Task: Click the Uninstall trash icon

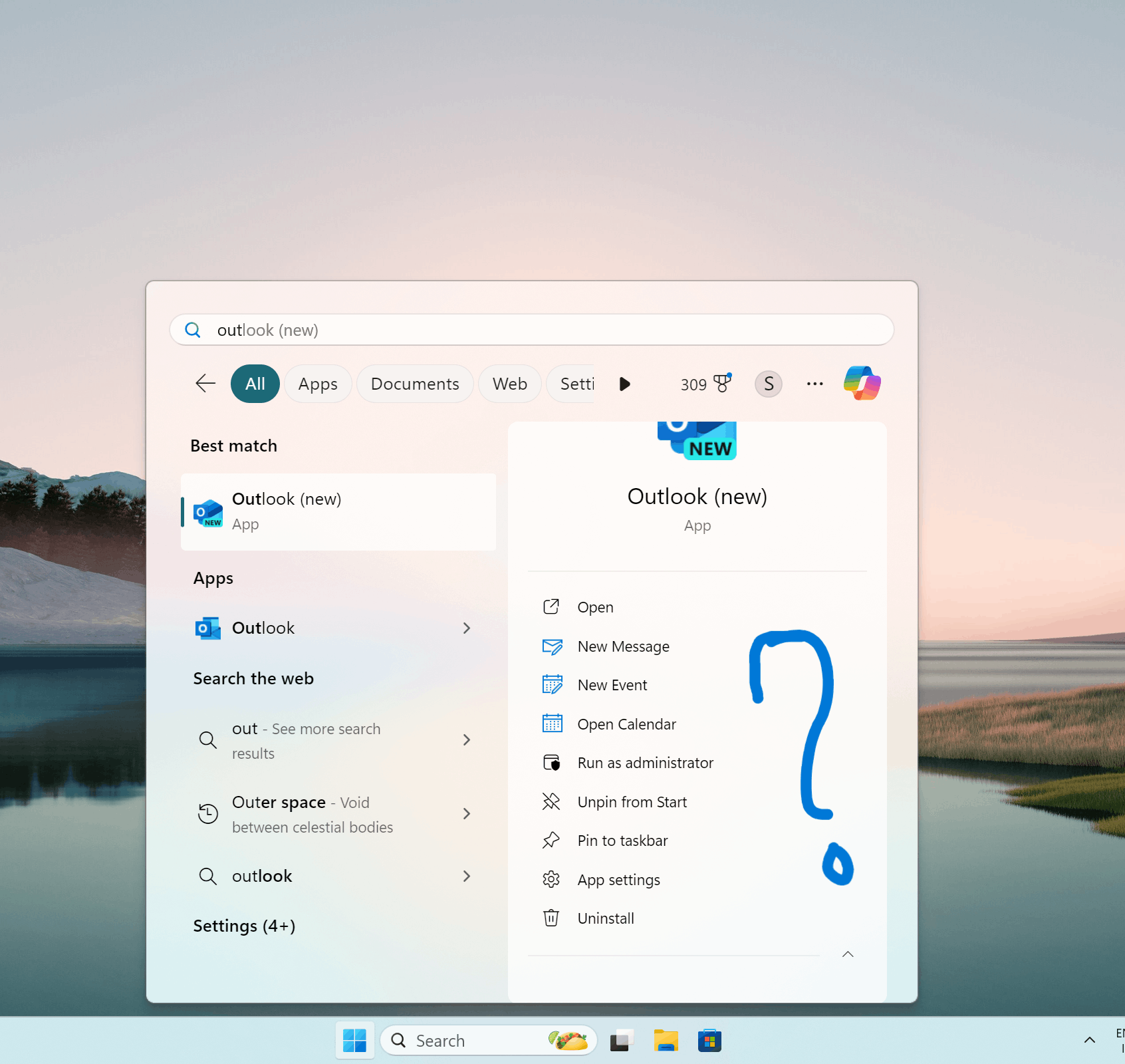Action: point(551,918)
